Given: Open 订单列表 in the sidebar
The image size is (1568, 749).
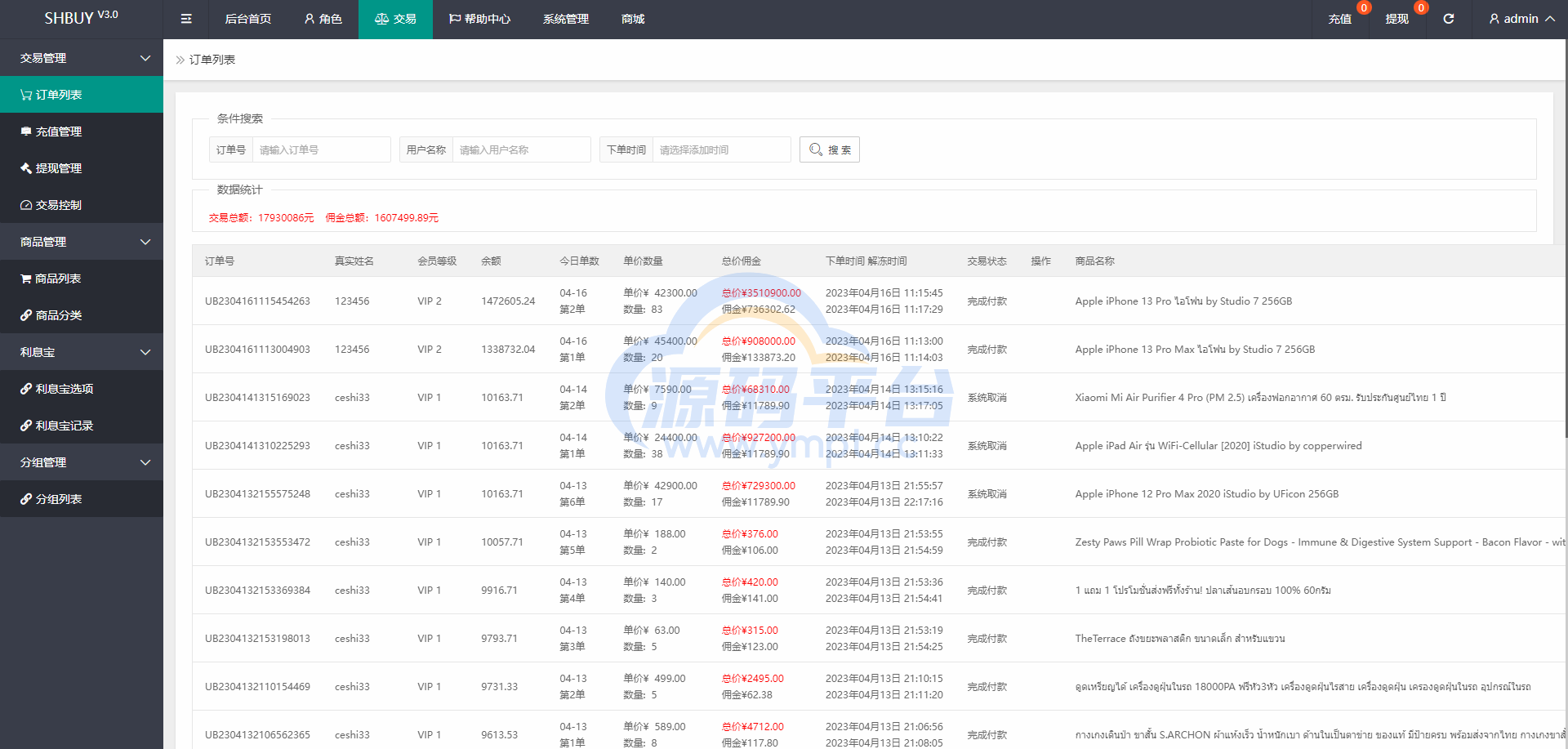Looking at the screenshot, I should pos(82,95).
